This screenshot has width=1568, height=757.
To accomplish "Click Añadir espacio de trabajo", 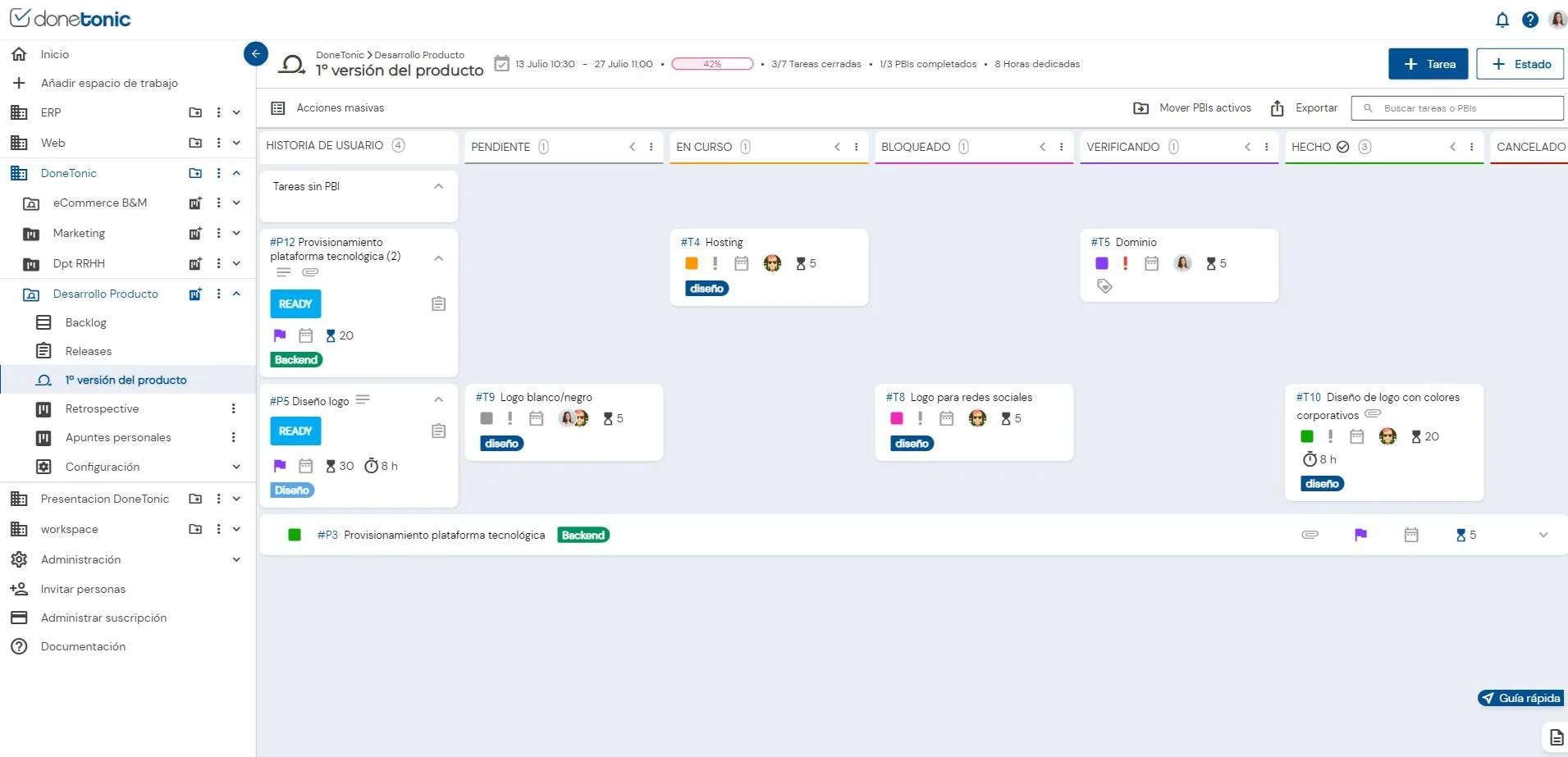I will pos(109,83).
